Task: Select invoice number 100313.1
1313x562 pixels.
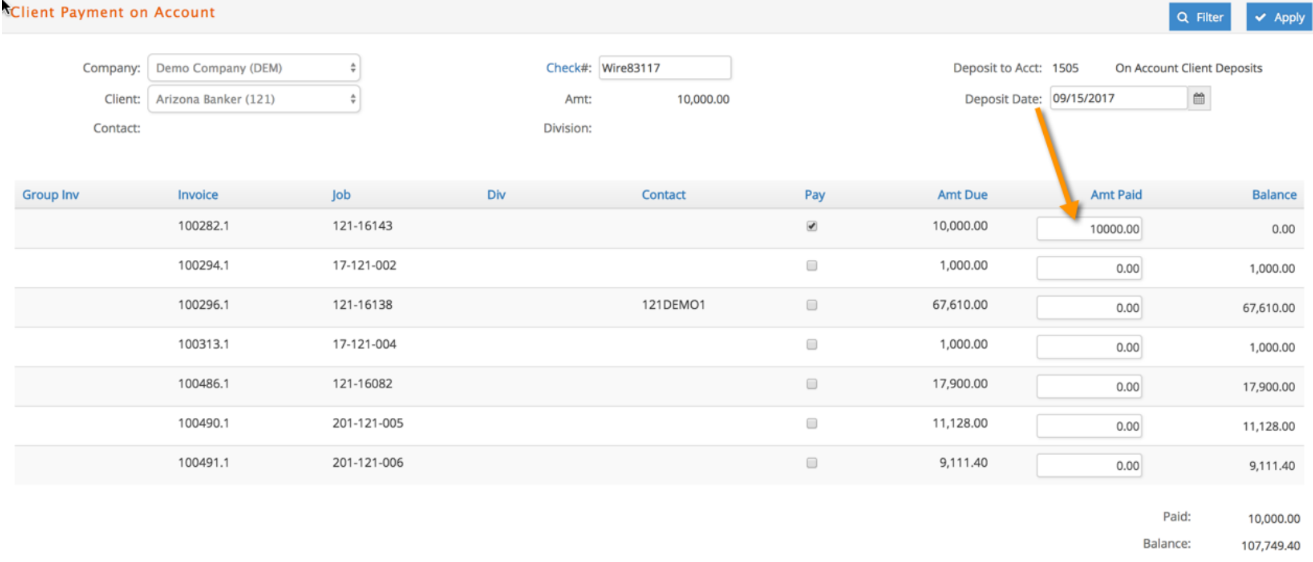Action: click(204, 344)
